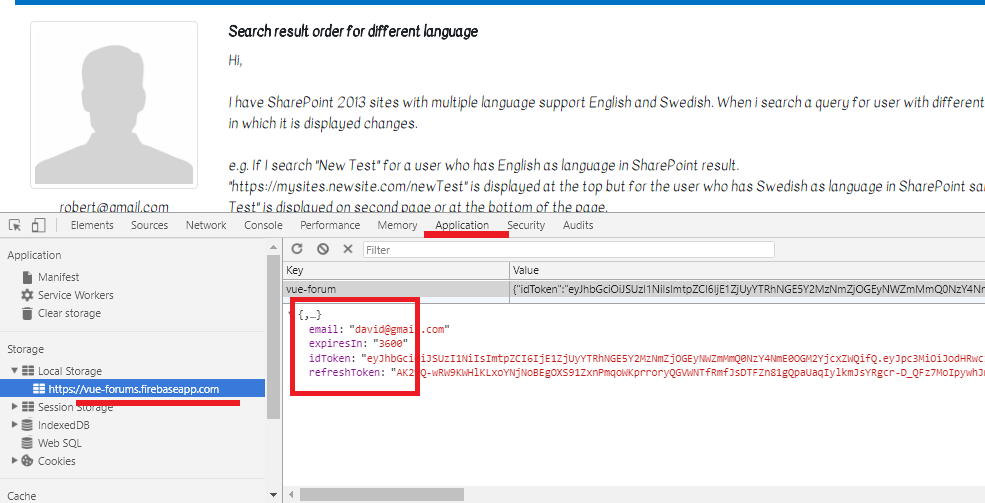Viewport: 985px width, 503px height.
Task: Click the Filter input field
Action: coord(569,249)
